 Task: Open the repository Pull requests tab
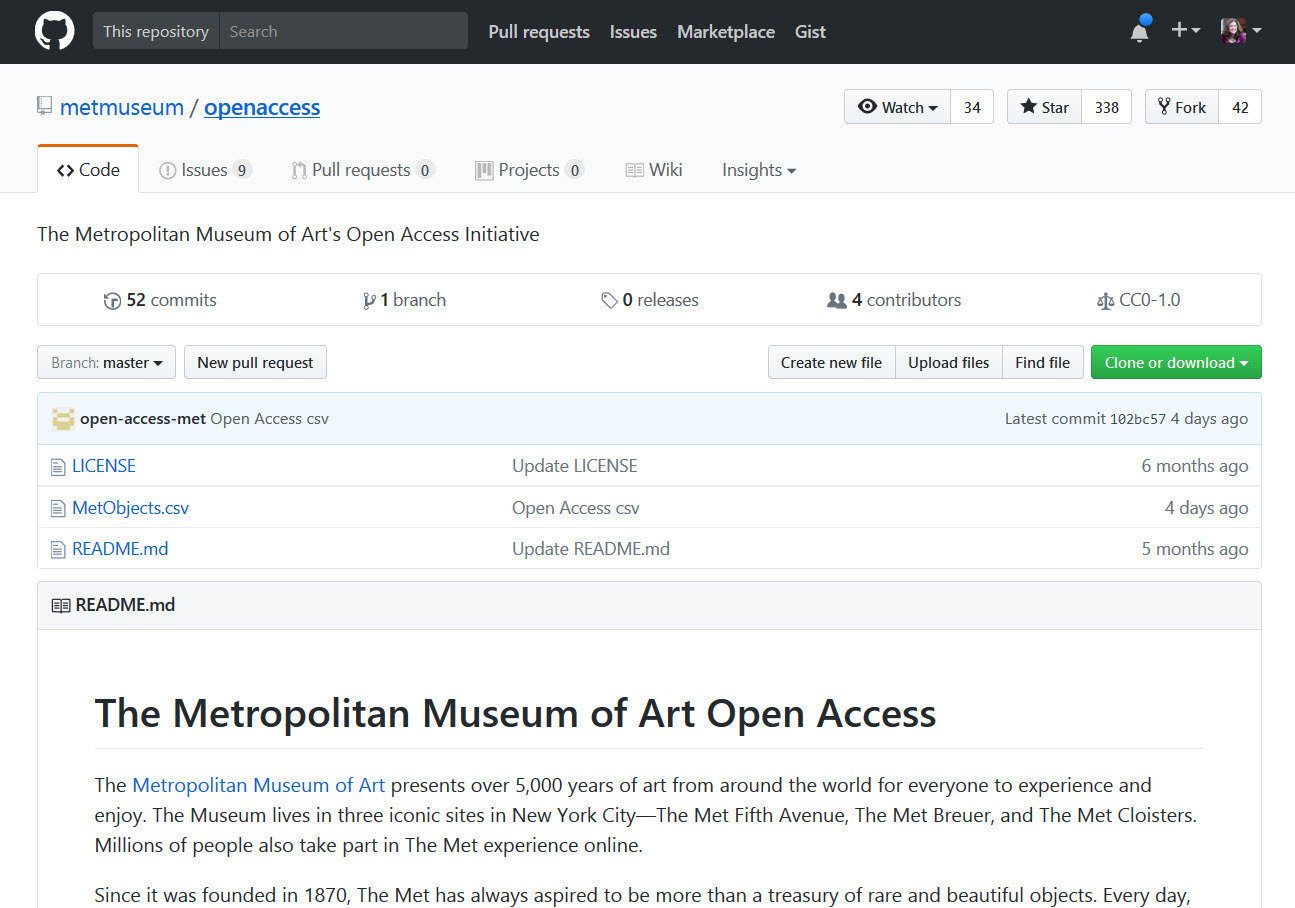pos(362,170)
